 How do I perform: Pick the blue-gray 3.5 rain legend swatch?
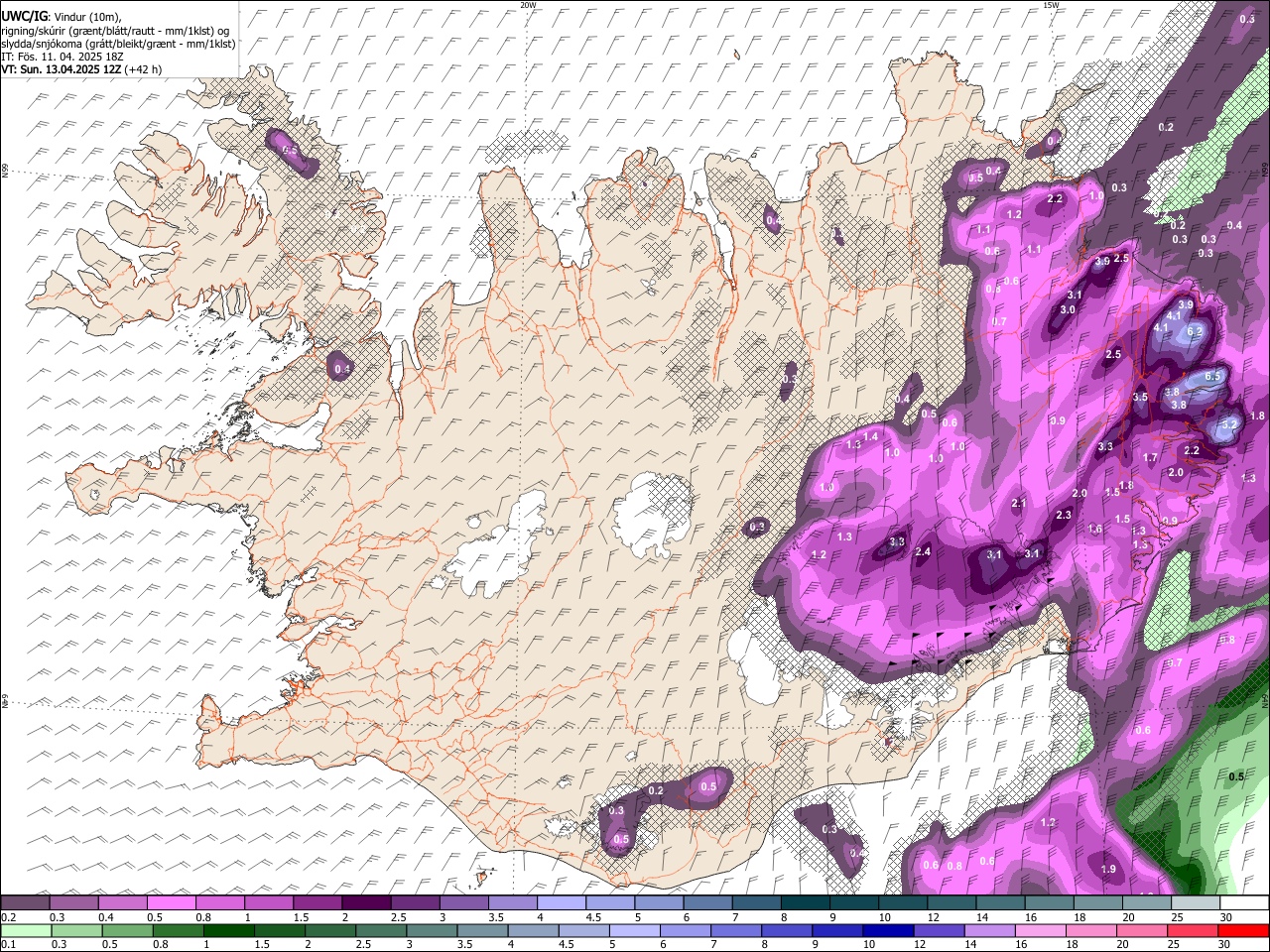pyautogui.click(x=481, y=930)
